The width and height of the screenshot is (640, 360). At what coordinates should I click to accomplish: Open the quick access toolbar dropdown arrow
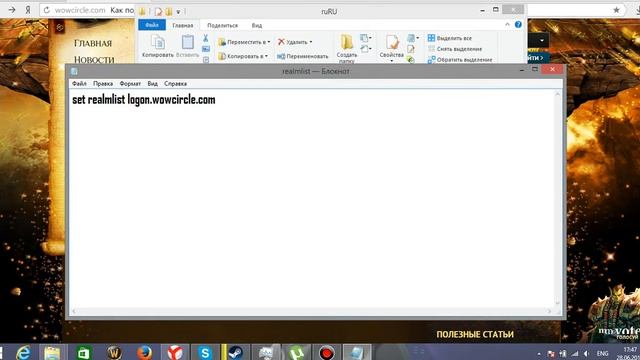pyautogui.click(x=178, y=12)
